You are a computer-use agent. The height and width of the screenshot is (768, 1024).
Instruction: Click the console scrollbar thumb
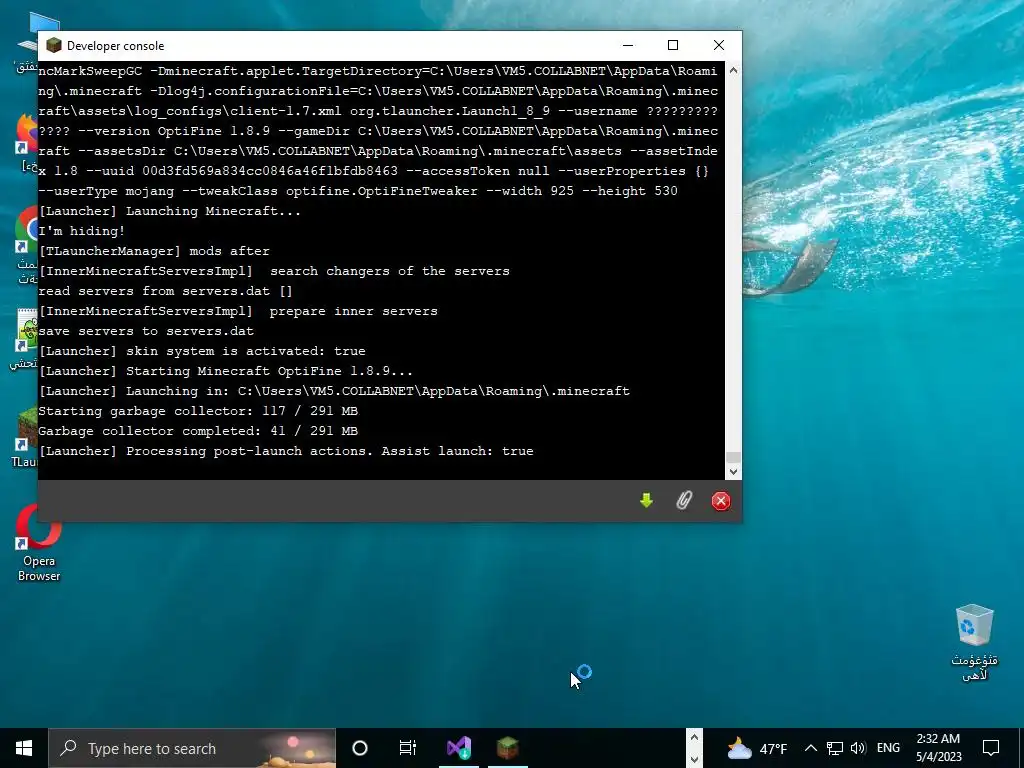tap(733, 457)
